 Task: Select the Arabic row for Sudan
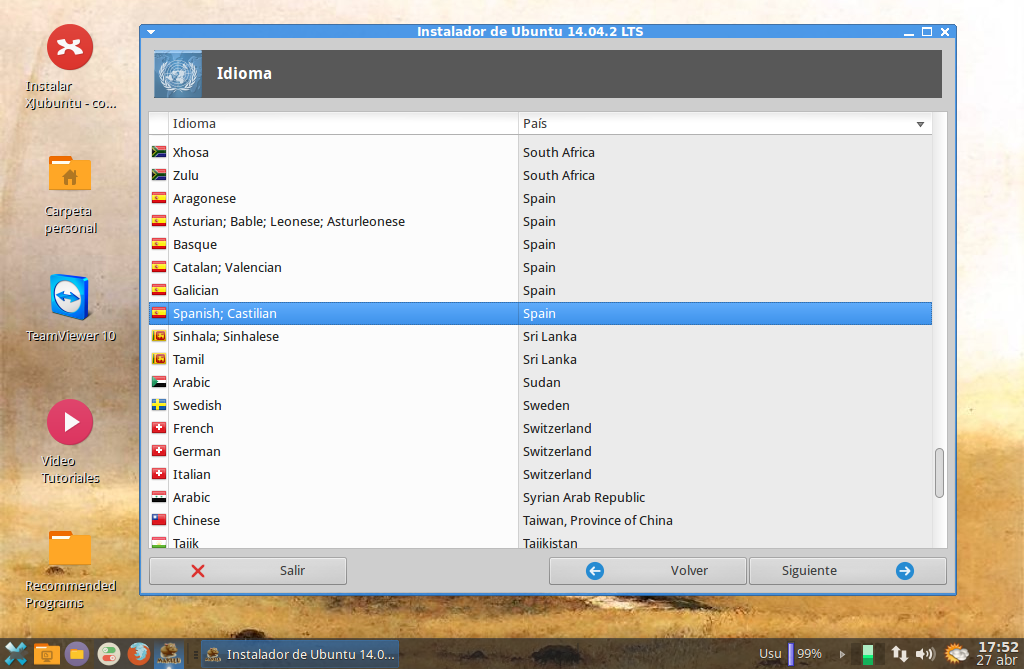pos(540,382)
